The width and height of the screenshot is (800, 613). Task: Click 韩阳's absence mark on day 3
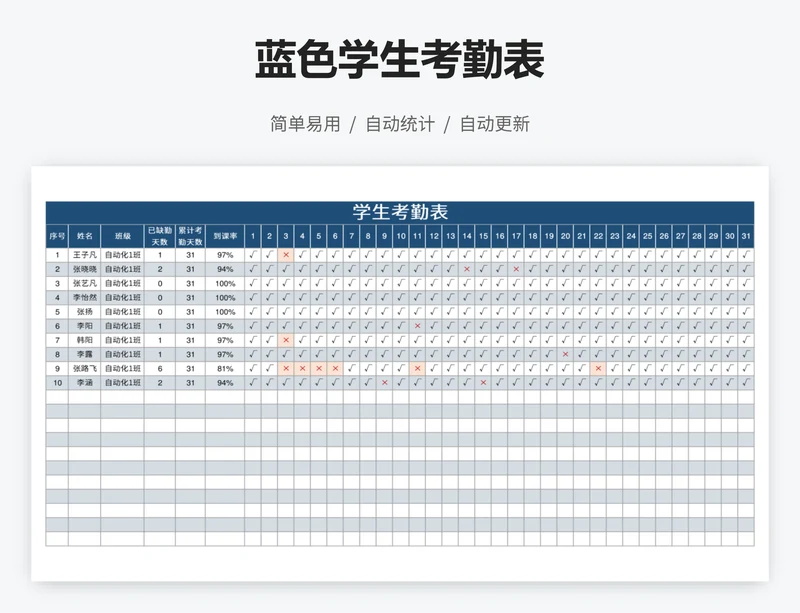(286, 340)
